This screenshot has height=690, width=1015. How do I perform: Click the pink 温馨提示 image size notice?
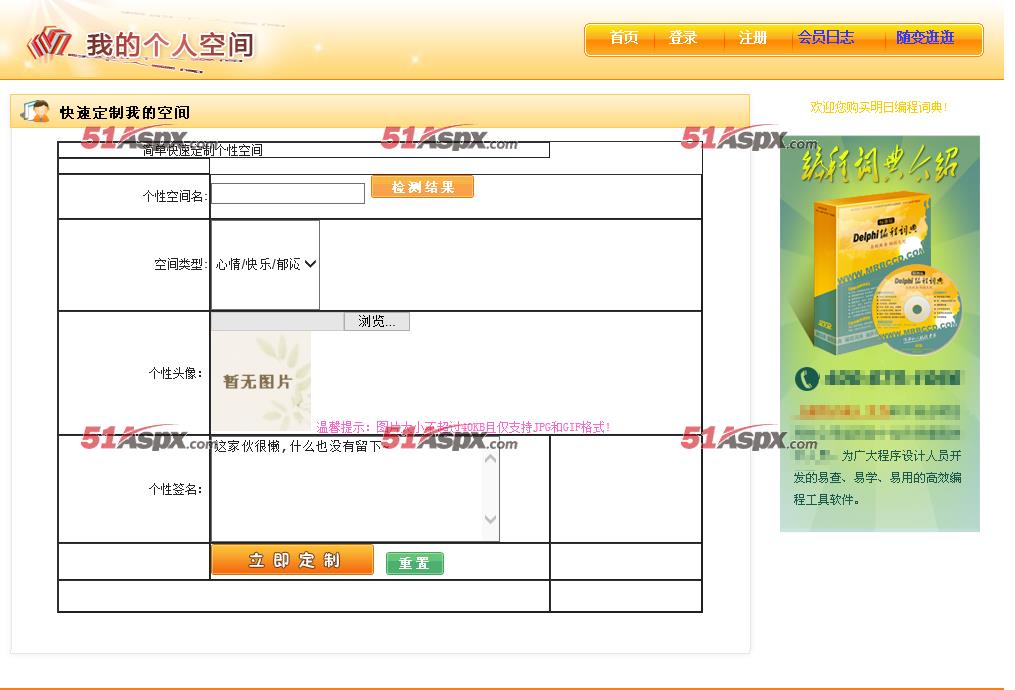coord(463,427)
